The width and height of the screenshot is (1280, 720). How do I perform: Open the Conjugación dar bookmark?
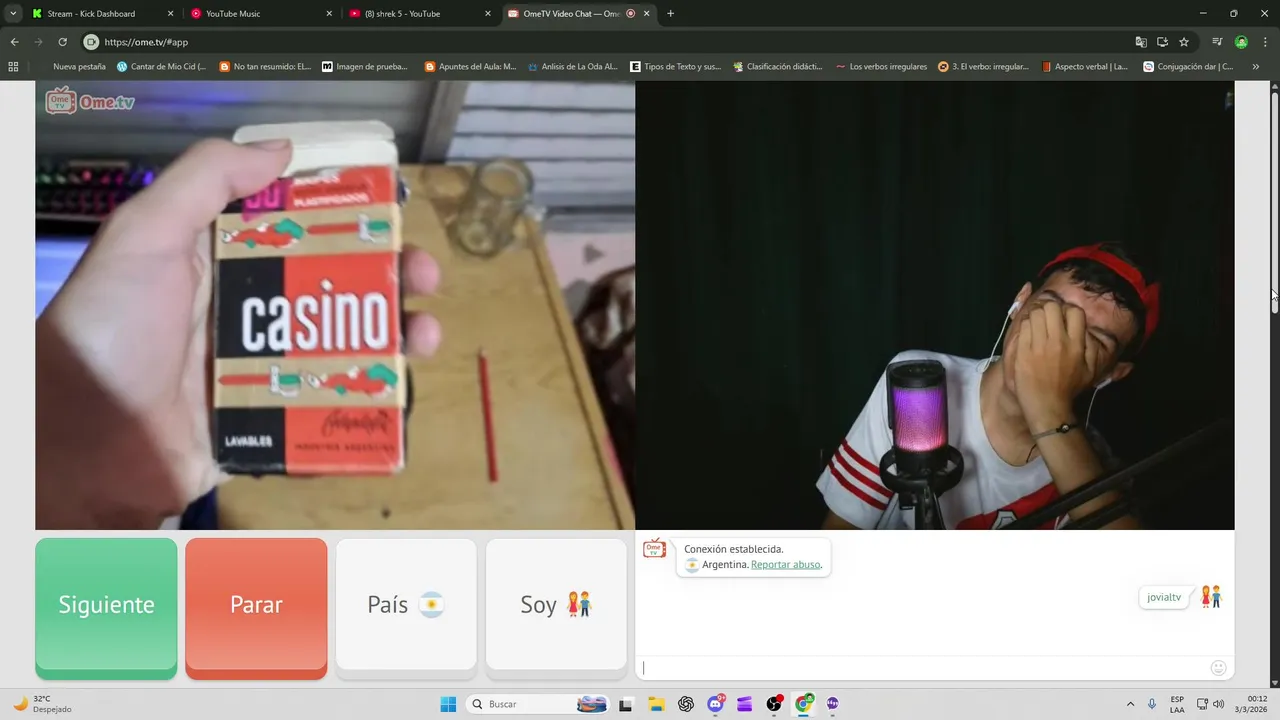pos(1188,67)
